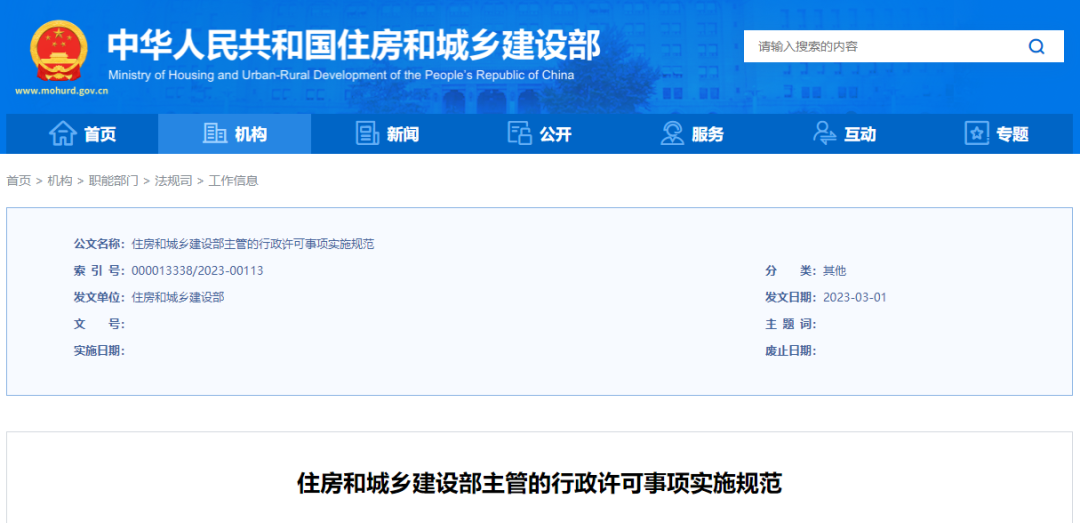Image resolution: width=1080 pixels, height=523 pixels.
Task: Click the 分类 value 其他
Action: pyautogui.click(x=834, y=271)
